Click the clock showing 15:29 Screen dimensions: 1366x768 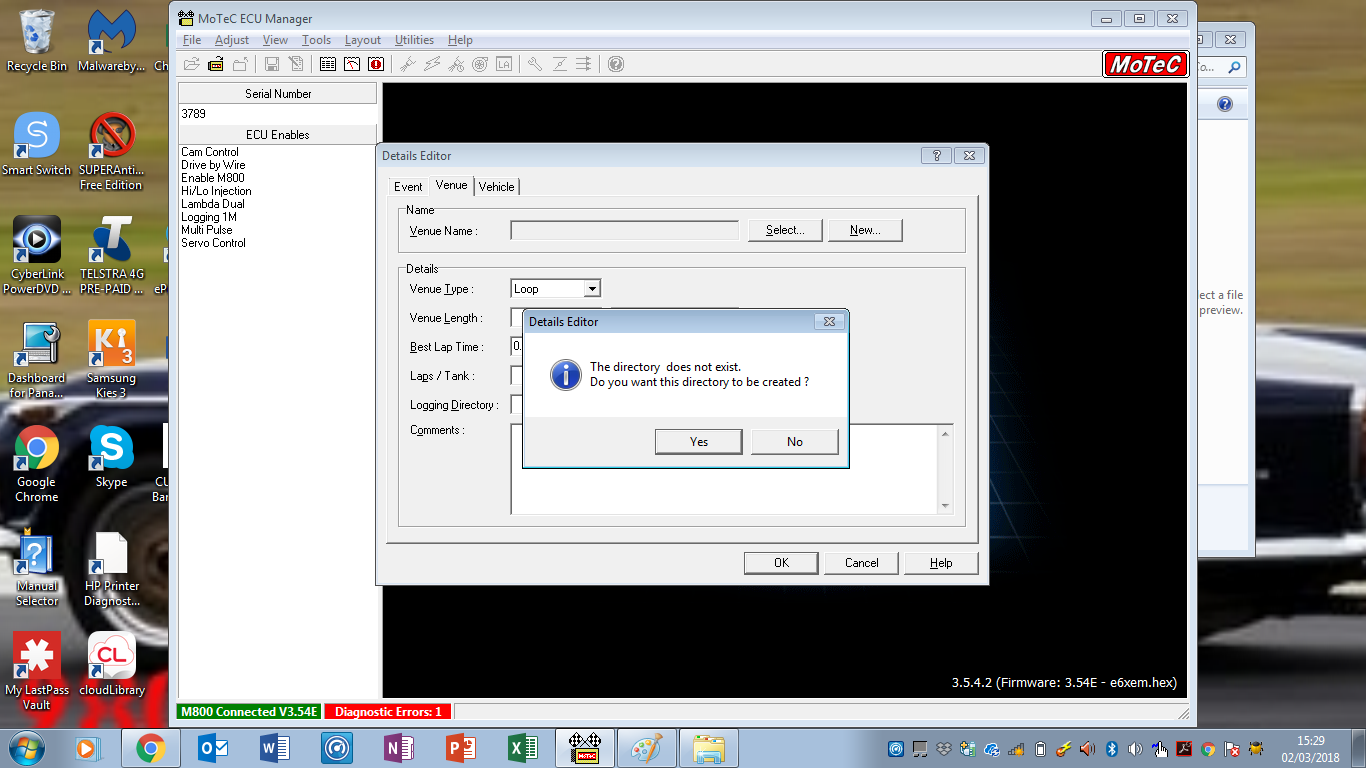tap(1311, 741)
